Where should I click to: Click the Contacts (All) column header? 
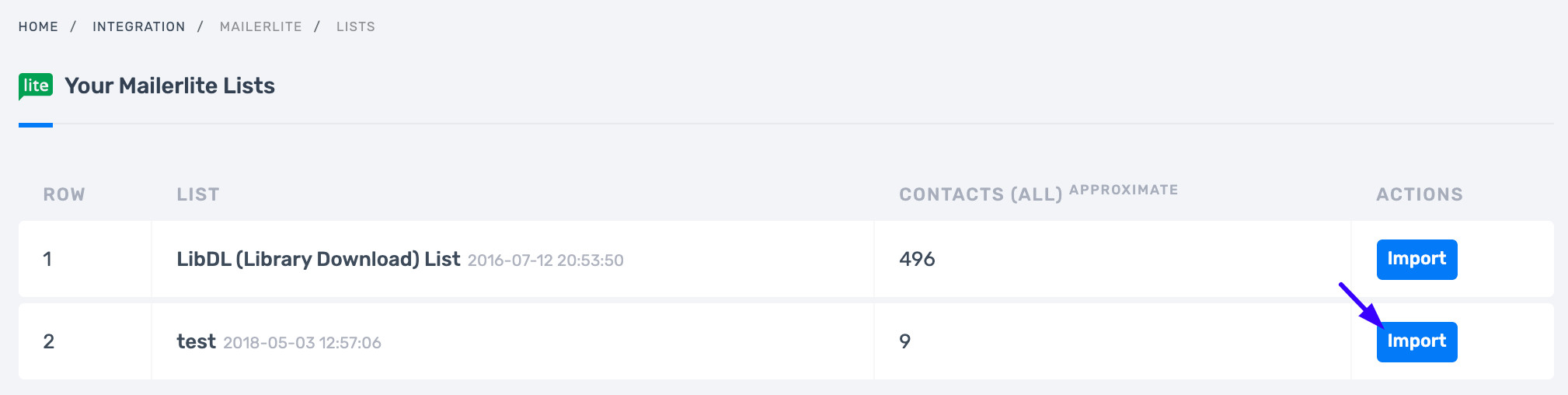click(981, 194)
